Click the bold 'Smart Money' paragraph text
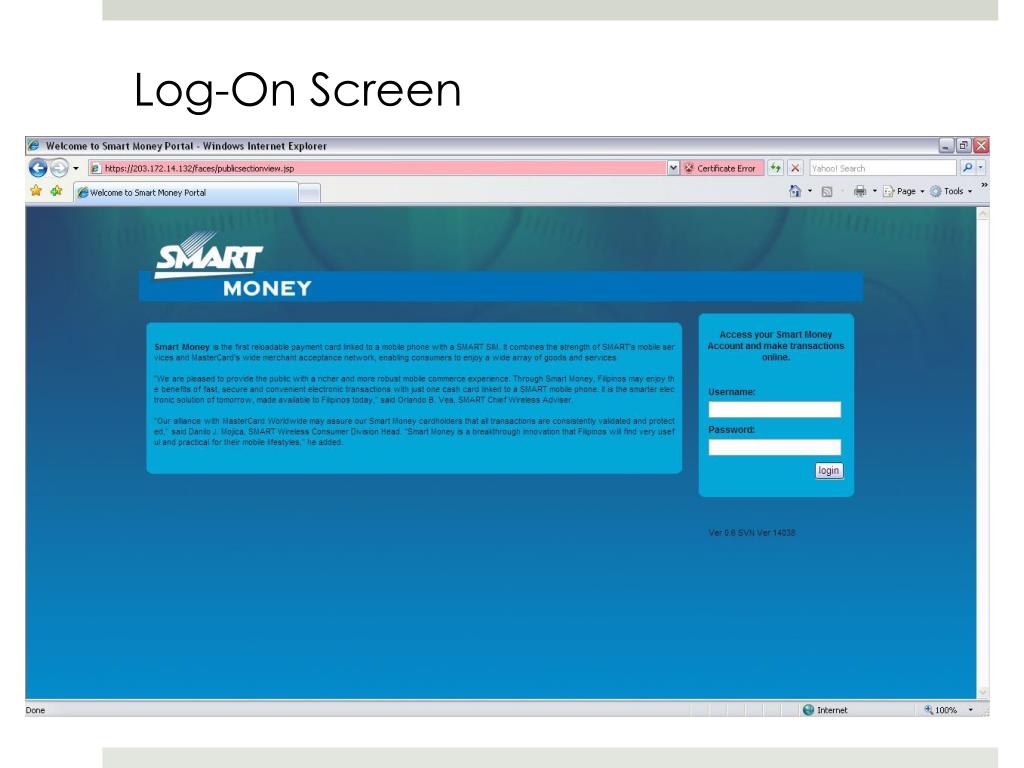 (182, 347)
